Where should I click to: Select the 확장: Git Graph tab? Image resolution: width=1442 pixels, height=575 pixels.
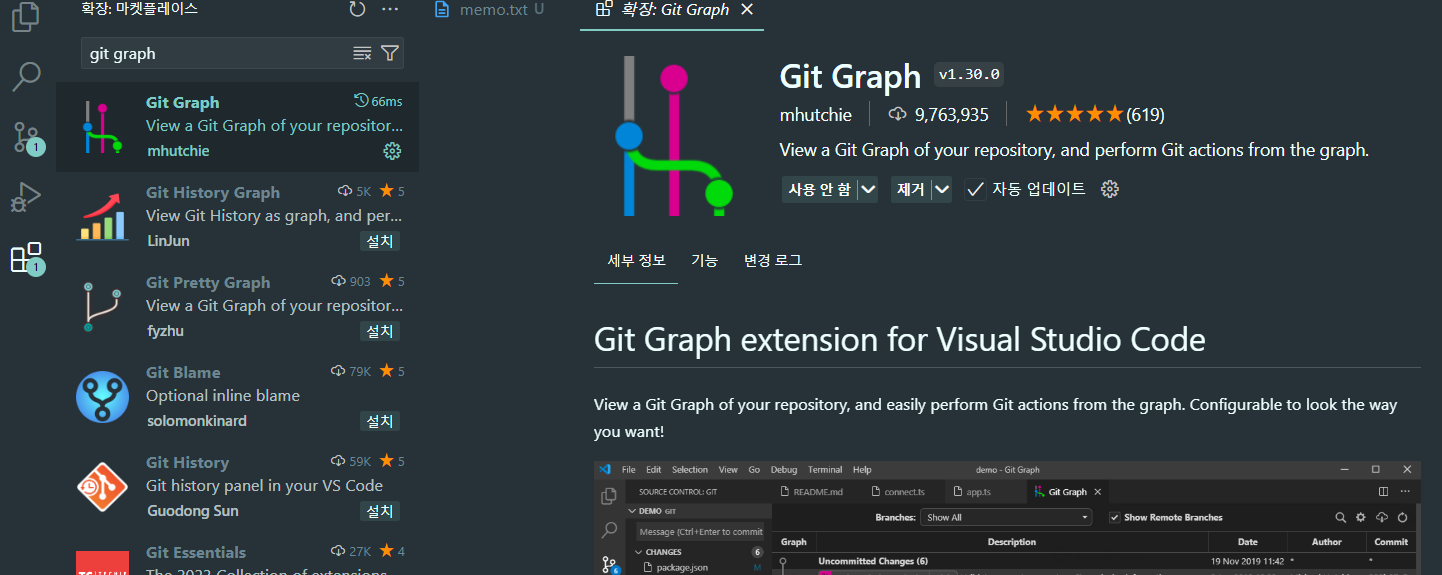click(673, 9)
